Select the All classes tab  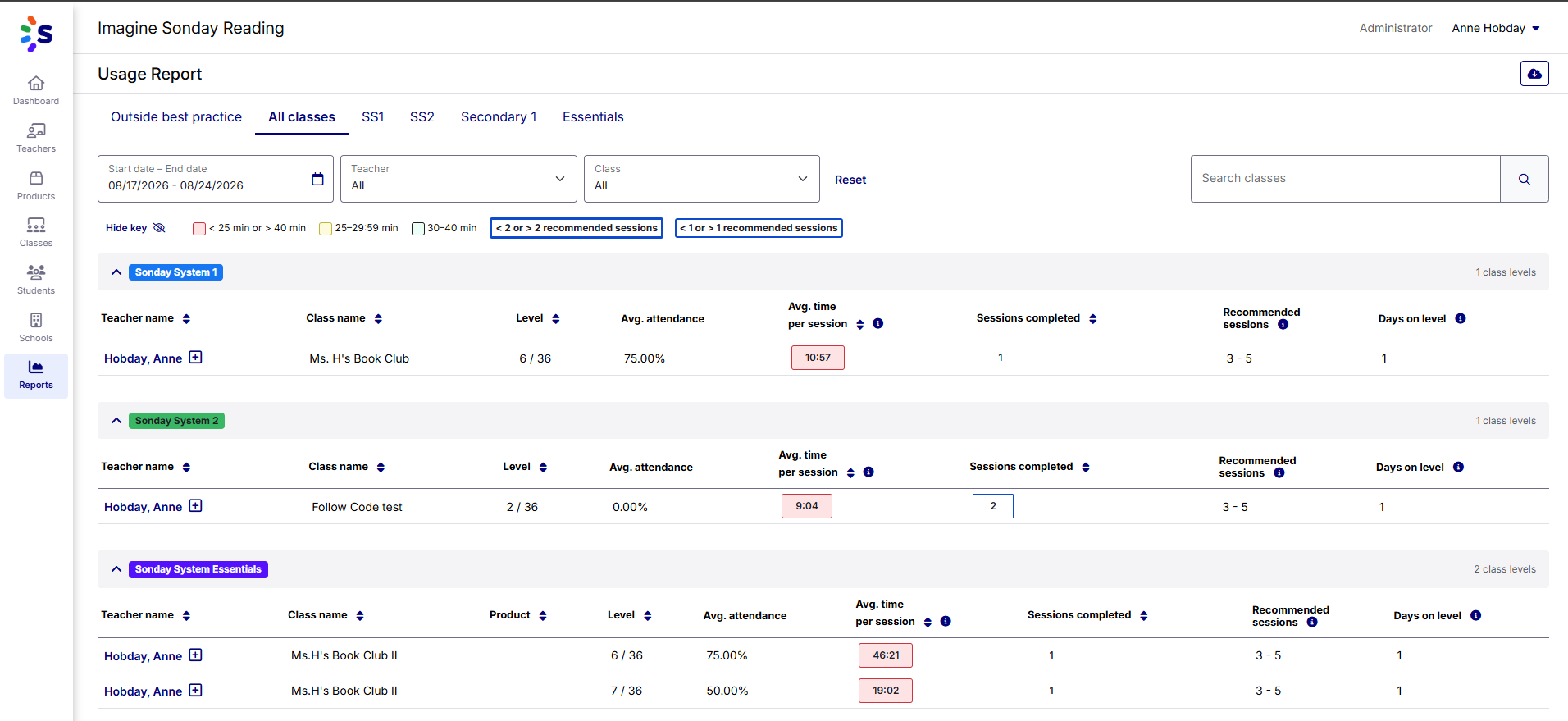tap(302, 117)
